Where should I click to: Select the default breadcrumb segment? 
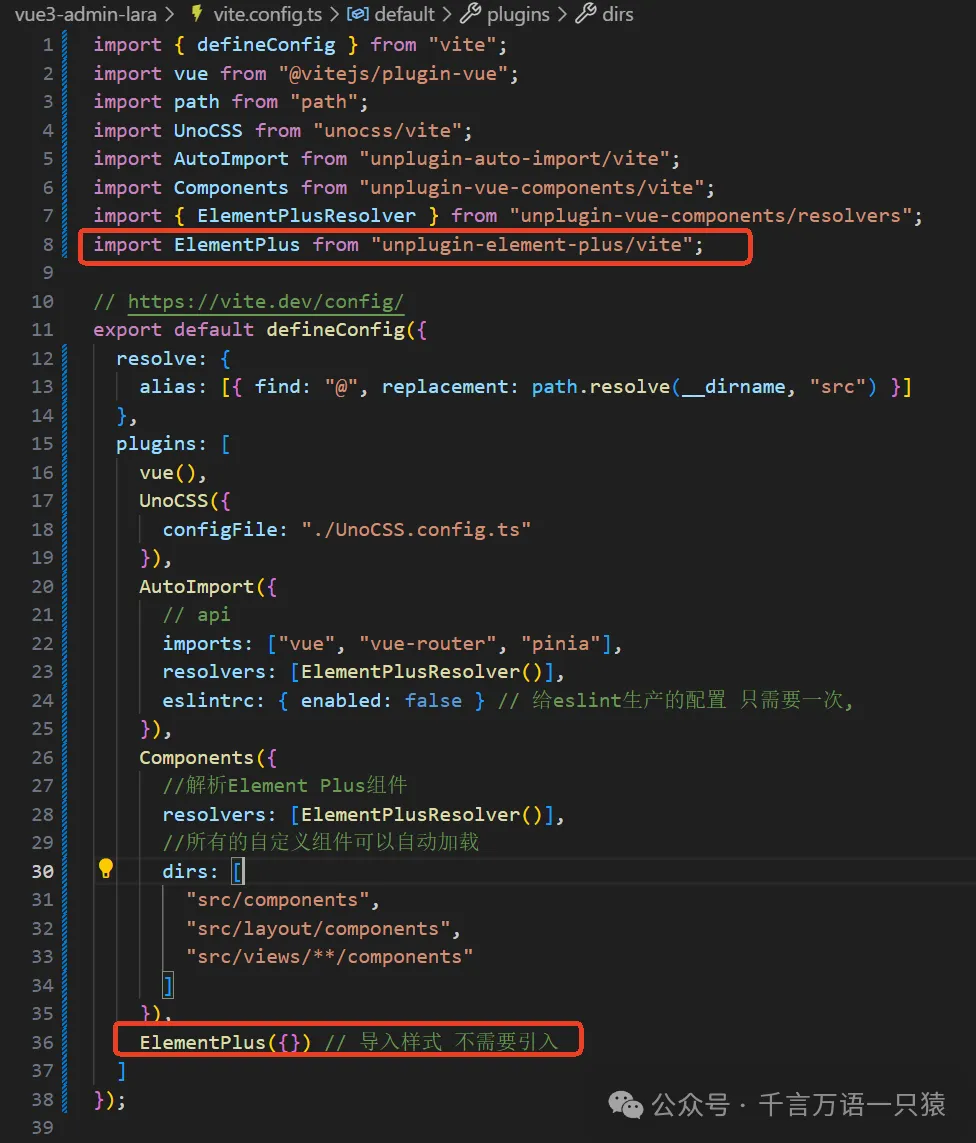tap(404, 15)
